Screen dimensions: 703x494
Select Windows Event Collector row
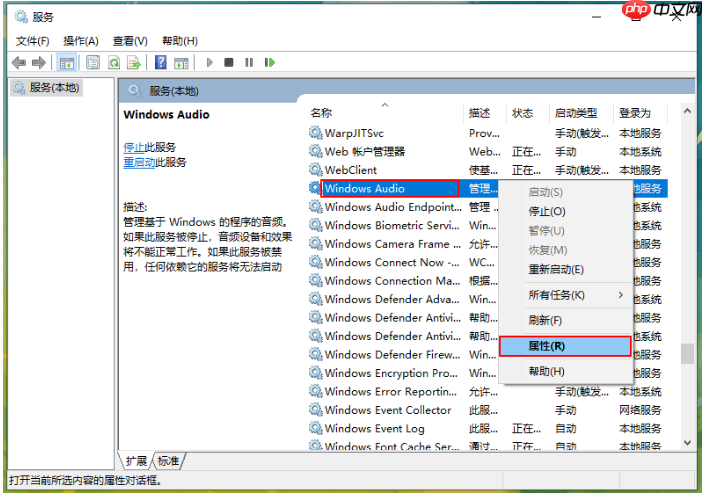click(x=488, y=410)
